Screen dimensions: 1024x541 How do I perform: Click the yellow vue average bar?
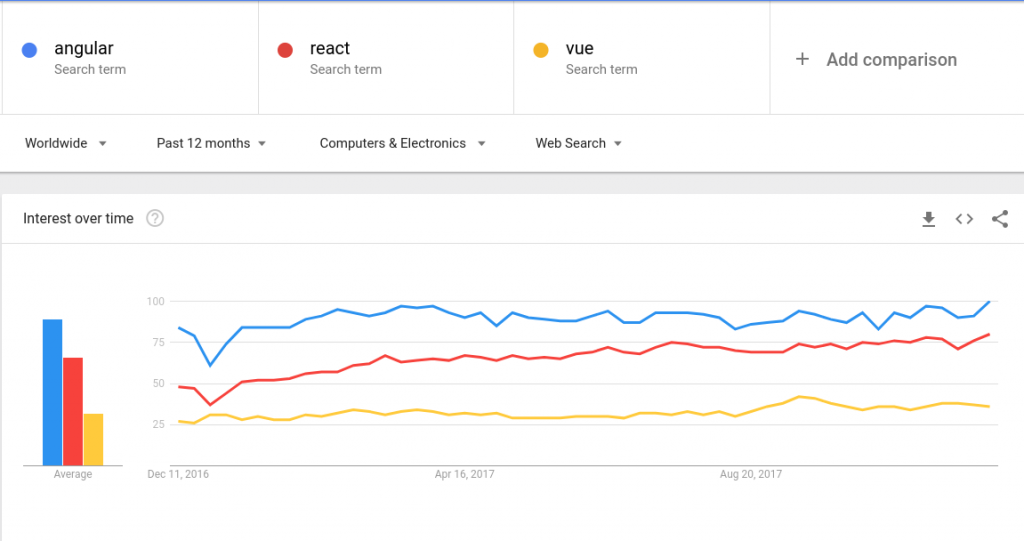click(x=93, y=439)
